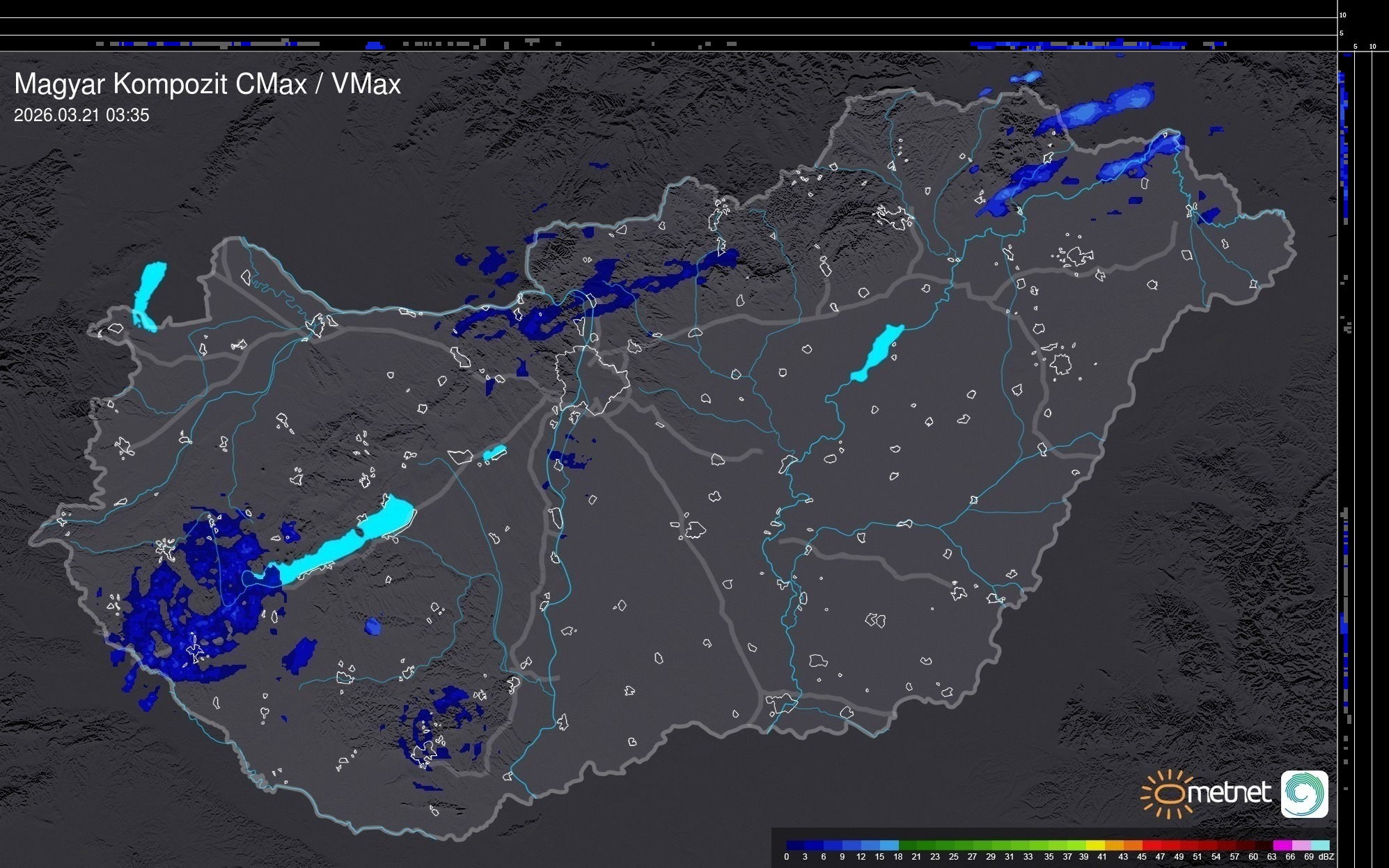Click the small cyan Lake Velence shape
This screenshot has width=1389, height=868.
click(494, 453)
